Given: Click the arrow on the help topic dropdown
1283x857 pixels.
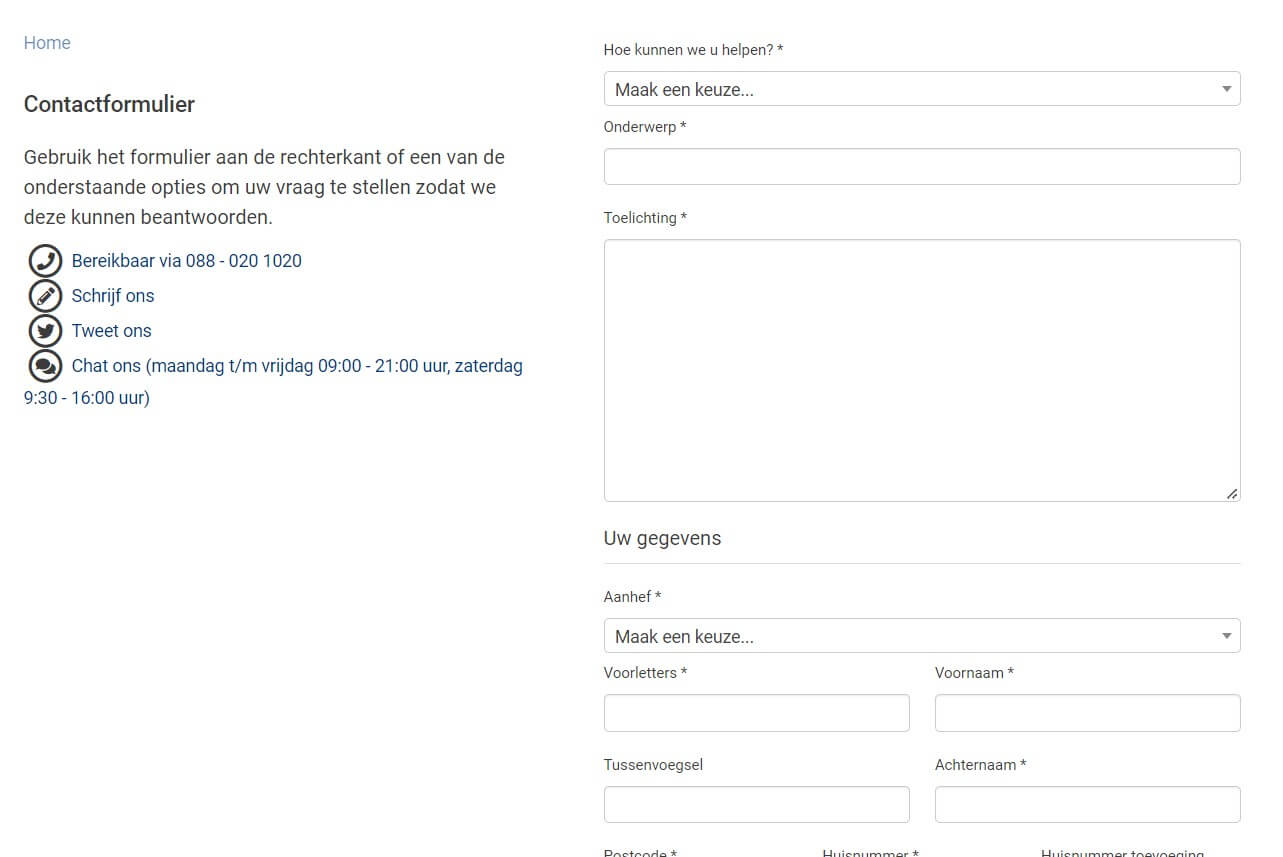Looking at the screenshot, I should 1227,89.
